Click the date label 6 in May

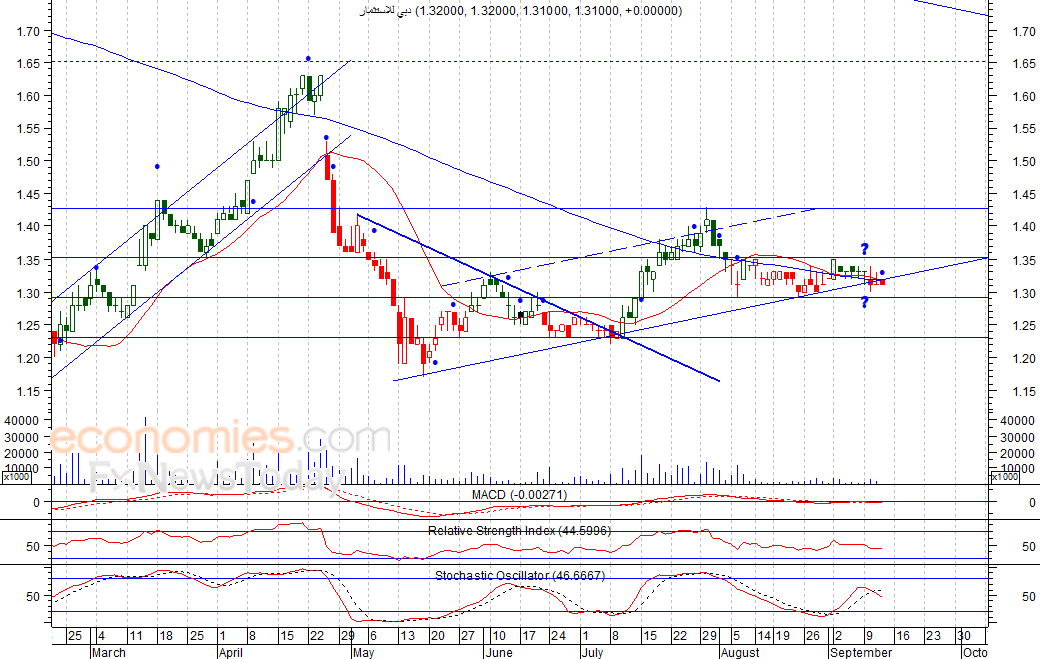click(x=373, y=636)
